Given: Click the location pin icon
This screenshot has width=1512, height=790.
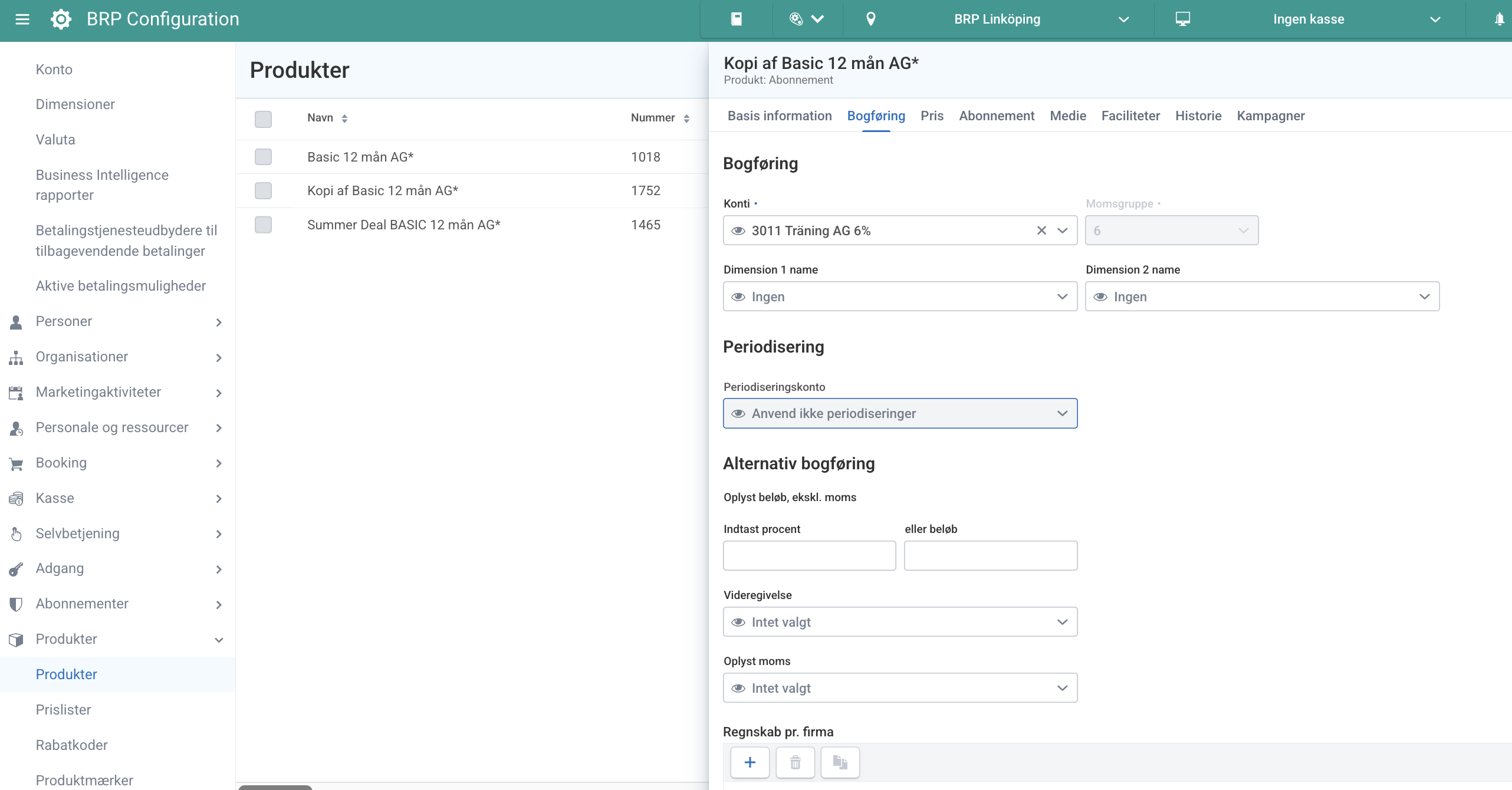Looking at the screenshot, I should (x=870, y=19).
